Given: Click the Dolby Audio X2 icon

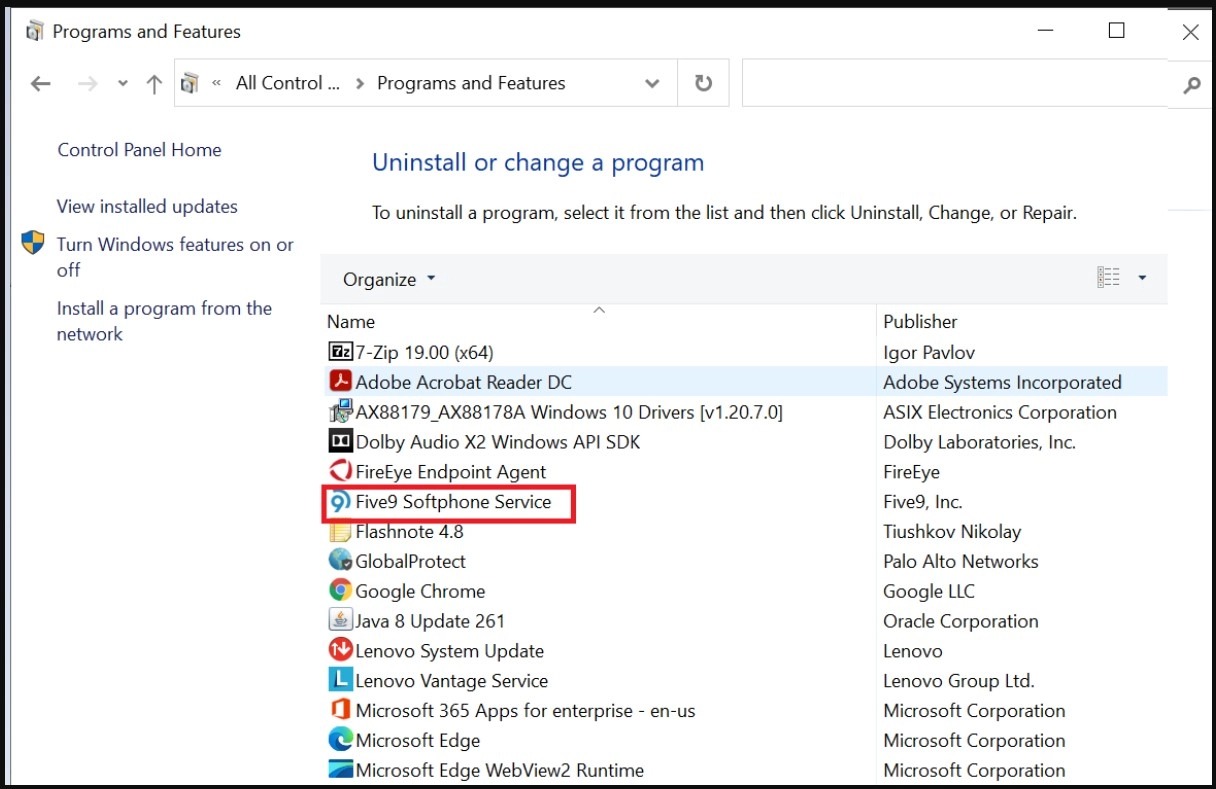Looking at the screenshot, I should coord(340,442).
